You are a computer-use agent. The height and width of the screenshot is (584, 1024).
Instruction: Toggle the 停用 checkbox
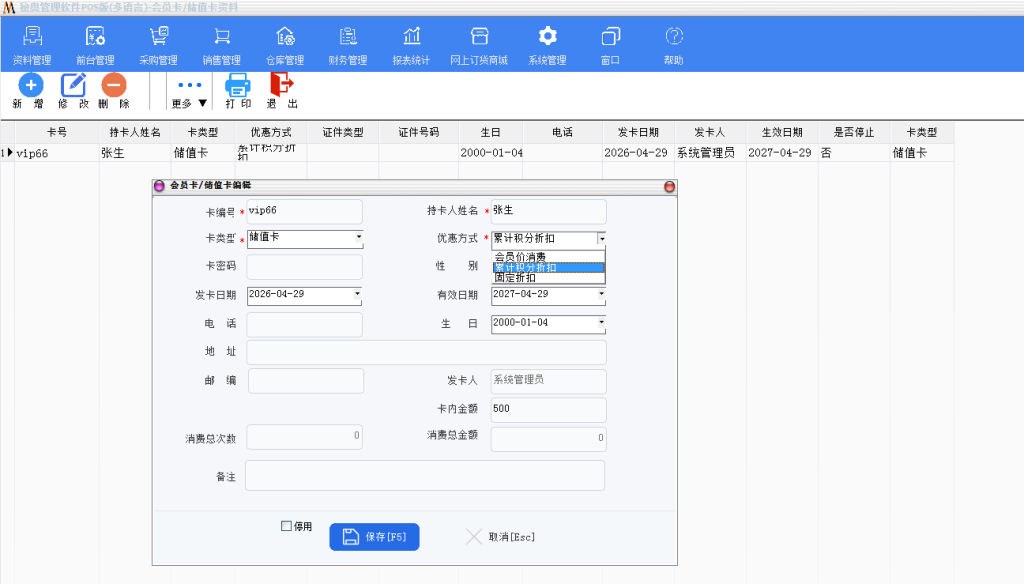286,526
